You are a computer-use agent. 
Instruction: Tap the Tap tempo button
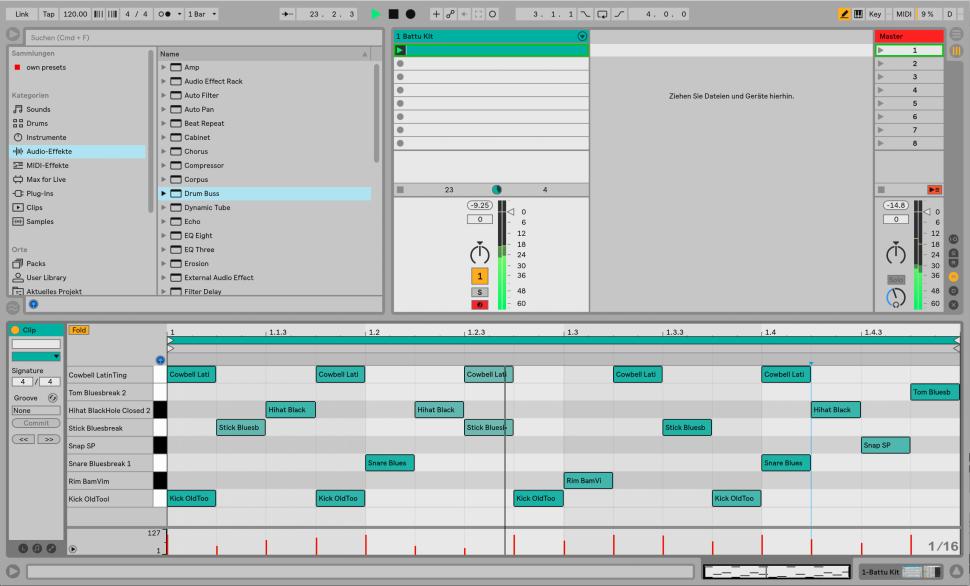click(47, 11)
